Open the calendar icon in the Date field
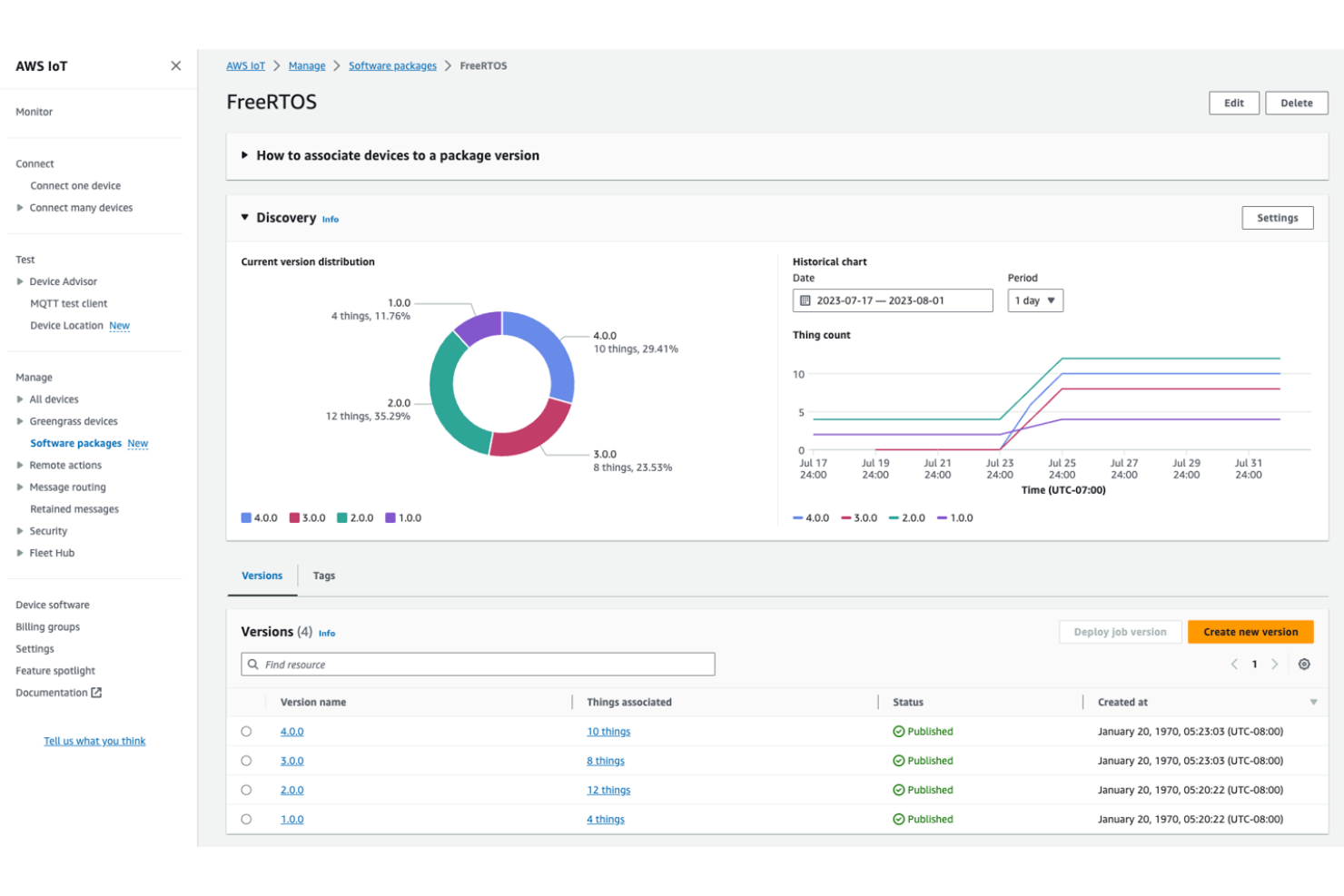The image size is (1344, 896). pyautogui.click(x=806, y=300)
